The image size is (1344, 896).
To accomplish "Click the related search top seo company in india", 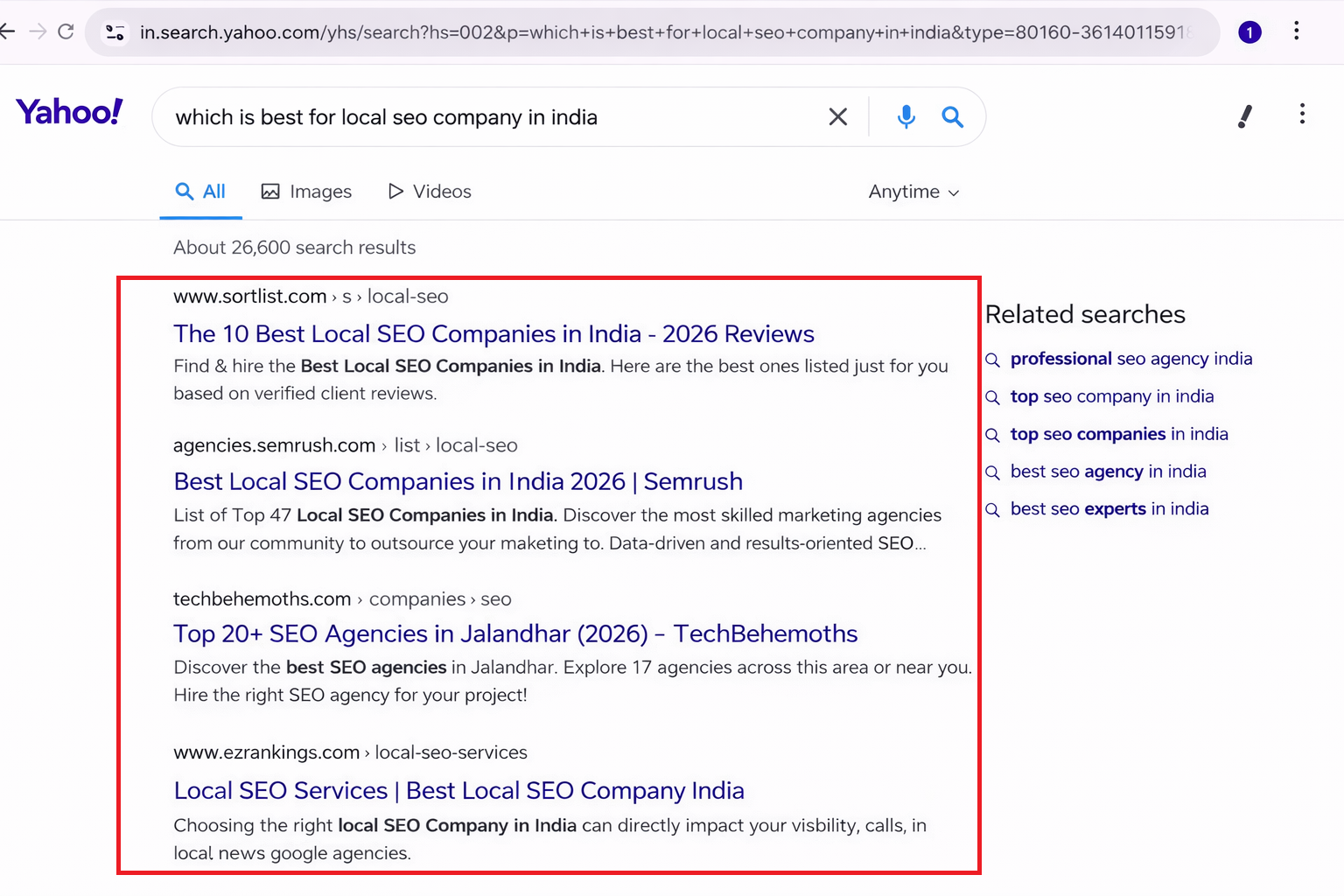I will [x=1112, y=396].
